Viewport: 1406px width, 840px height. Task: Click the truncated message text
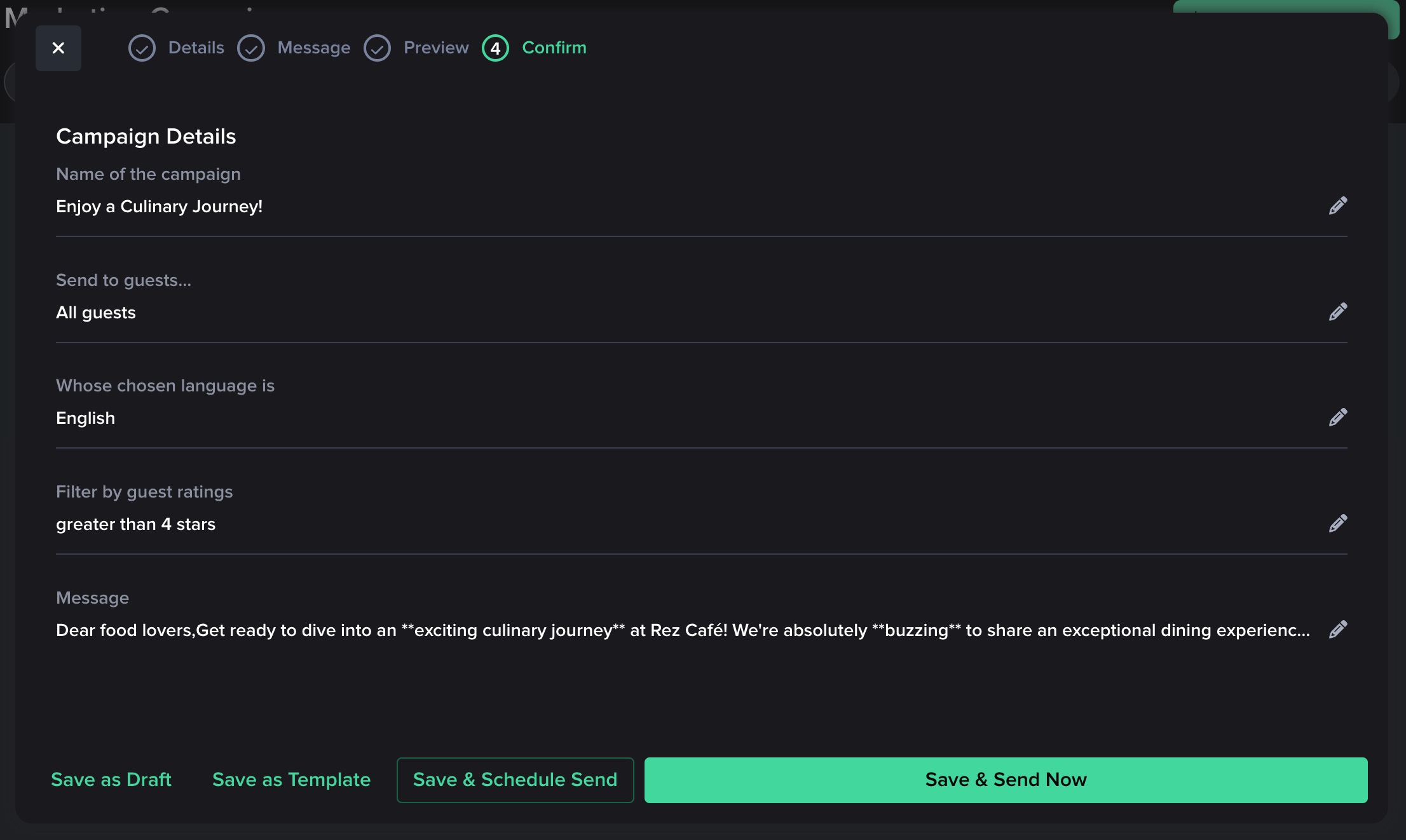point(683,630)
